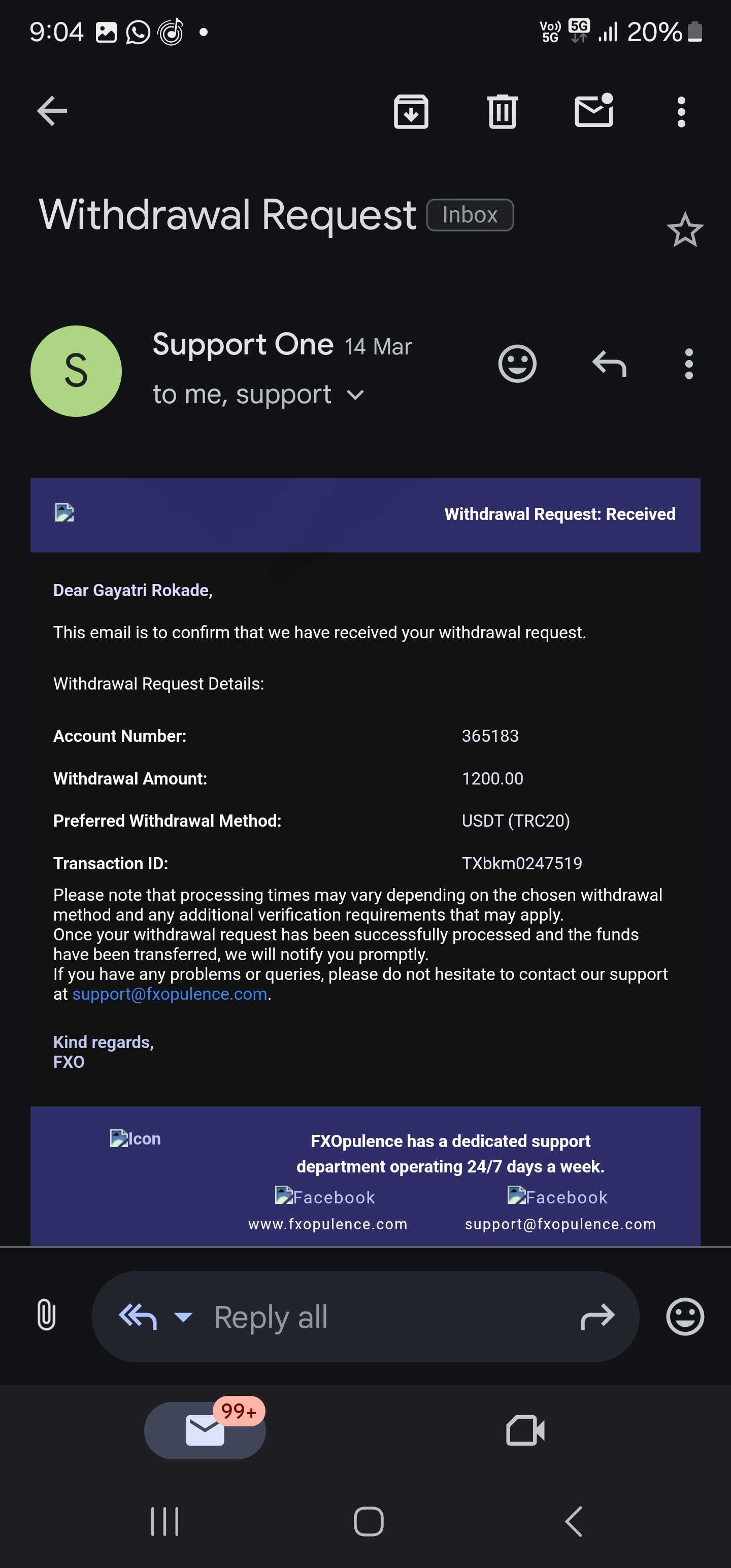Switch to the Meet video tab
The width and height of the screenshot is (731, 1568).
pos(525,1430)
